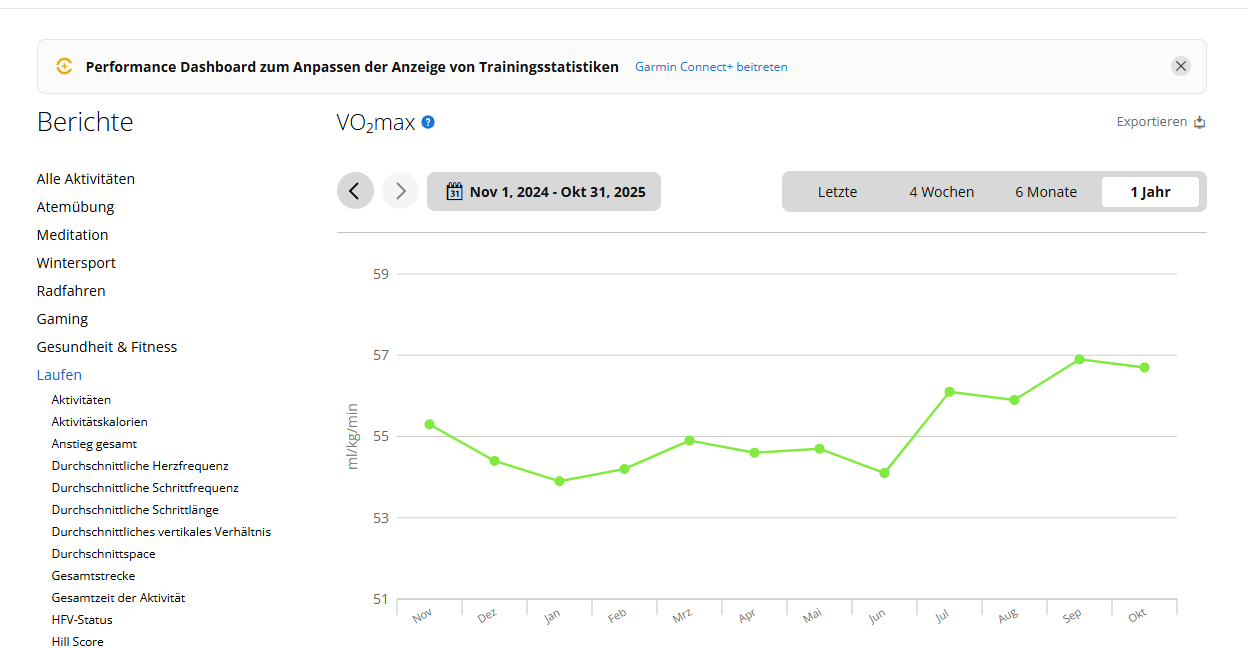Click the Garmin Connect+ banner logo icon

coord(64,67)
